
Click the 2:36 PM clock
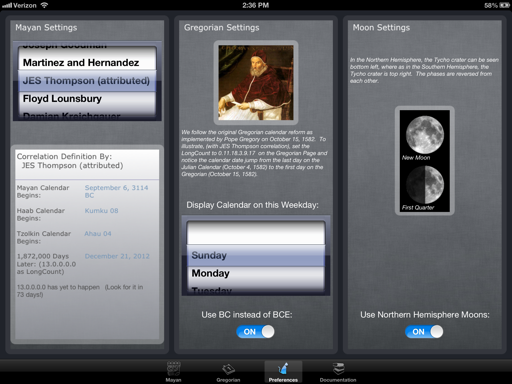pyautogui.click(x=256, y=5)
